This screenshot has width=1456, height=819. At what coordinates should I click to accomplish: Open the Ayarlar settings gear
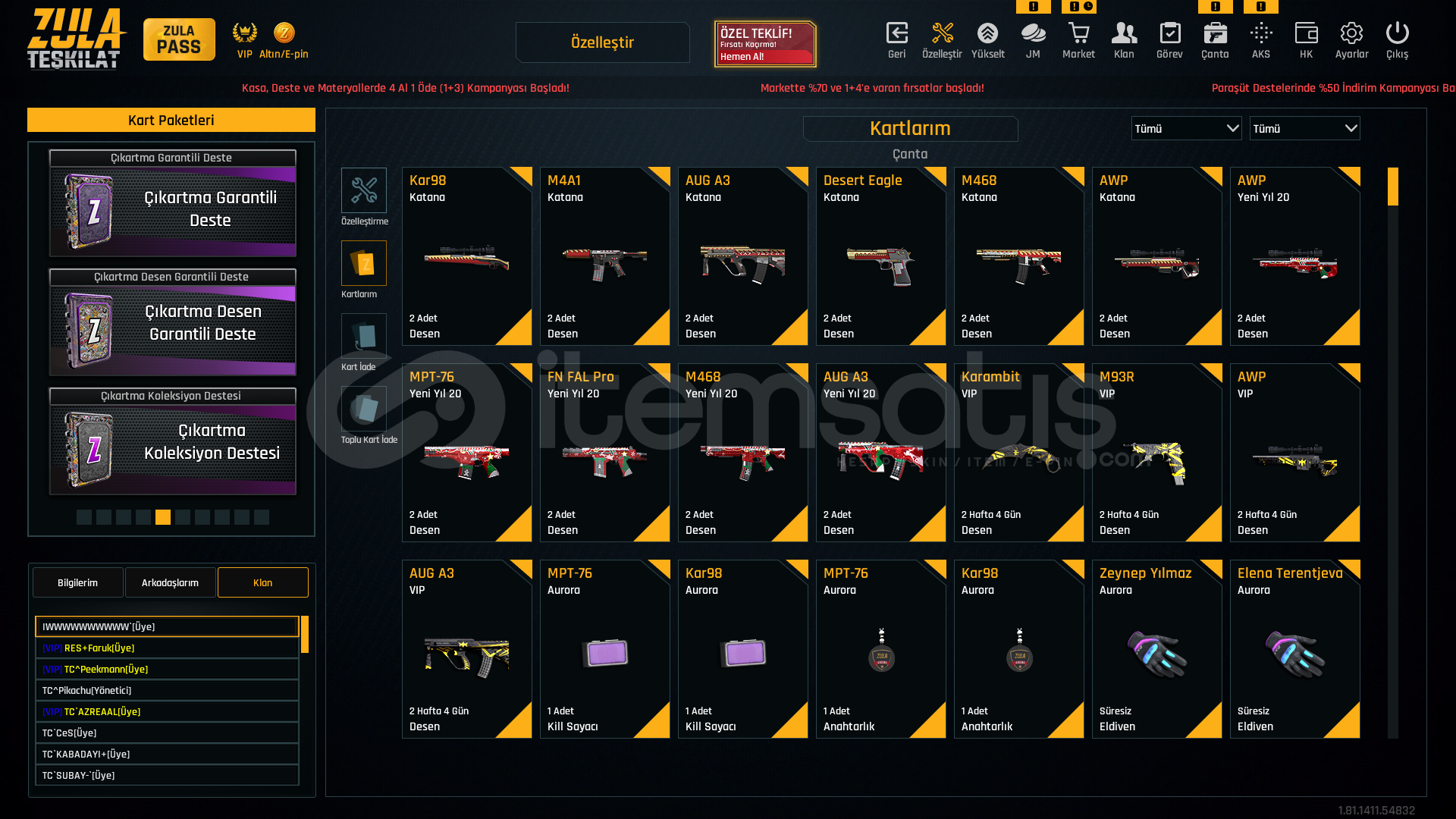click(1351, 33)
